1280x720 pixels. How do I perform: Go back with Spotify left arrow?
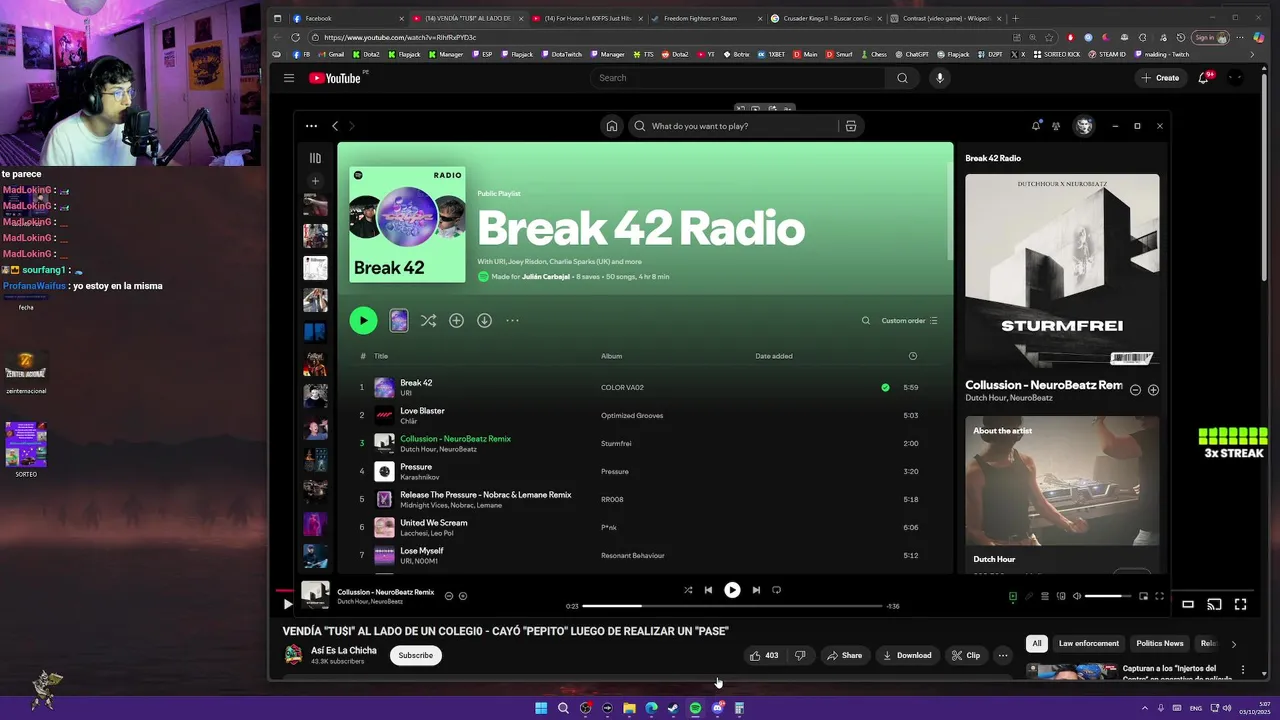pos(335,126)
